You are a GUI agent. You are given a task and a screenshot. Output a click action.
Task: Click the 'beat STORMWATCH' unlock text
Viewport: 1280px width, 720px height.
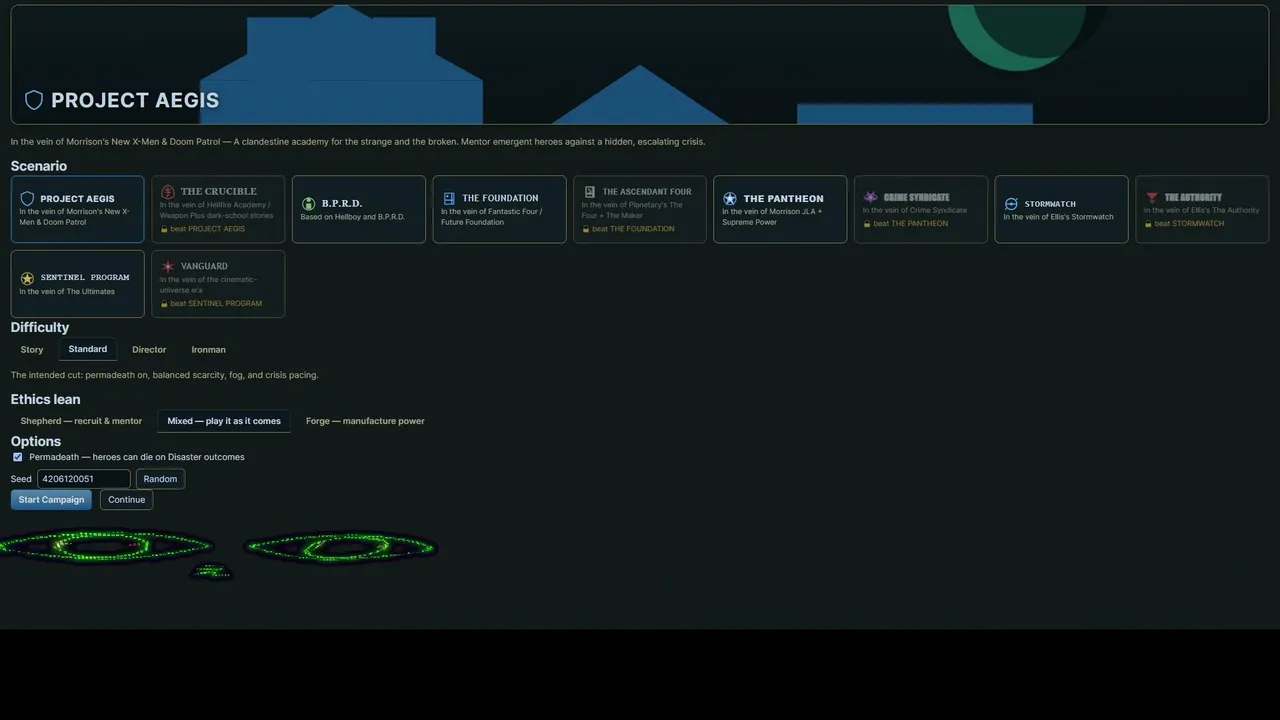click(1189, 224)
